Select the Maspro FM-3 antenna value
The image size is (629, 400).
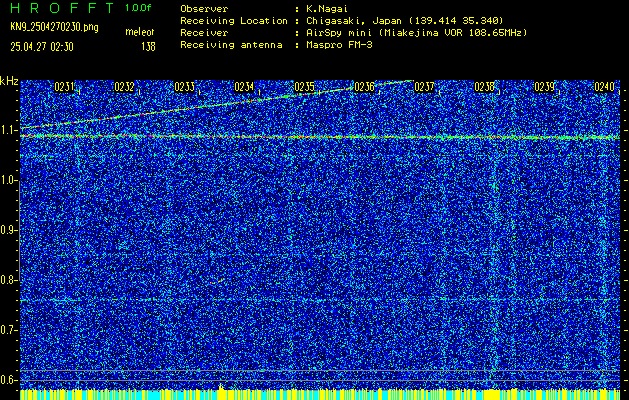[x=339, y=45]
